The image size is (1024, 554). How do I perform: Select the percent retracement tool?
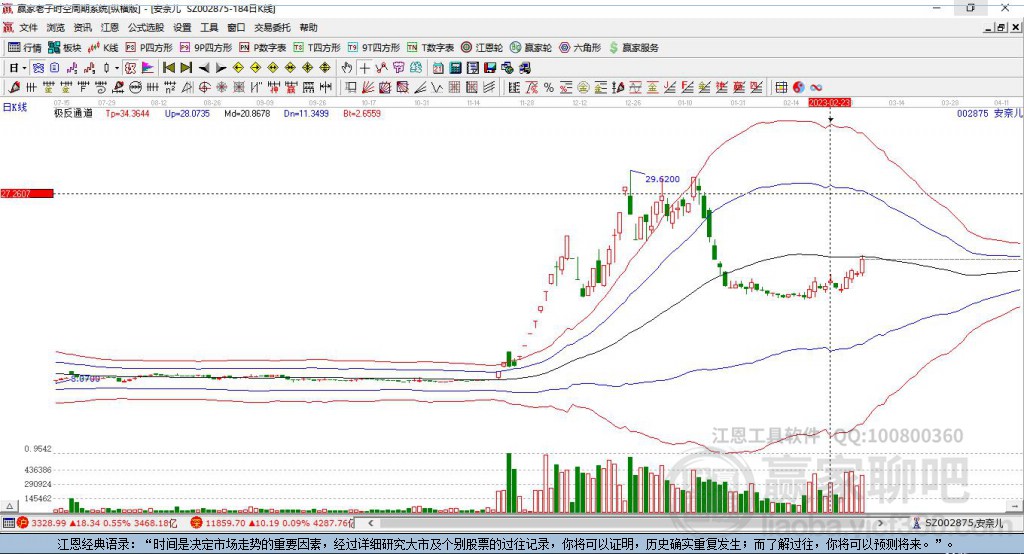coord(549,88)
